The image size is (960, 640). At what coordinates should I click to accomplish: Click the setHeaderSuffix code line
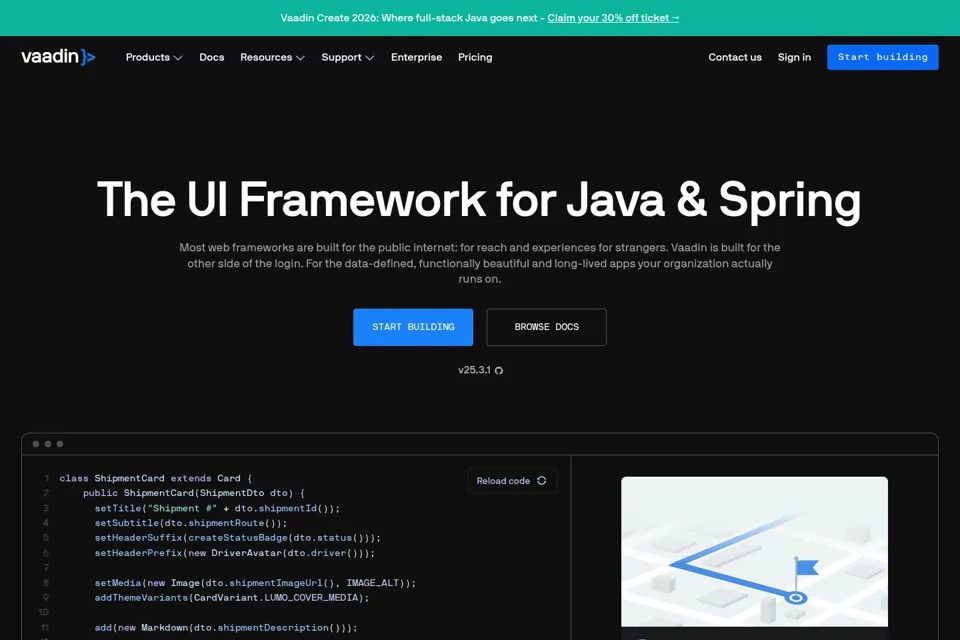click(x=238, y=538)
